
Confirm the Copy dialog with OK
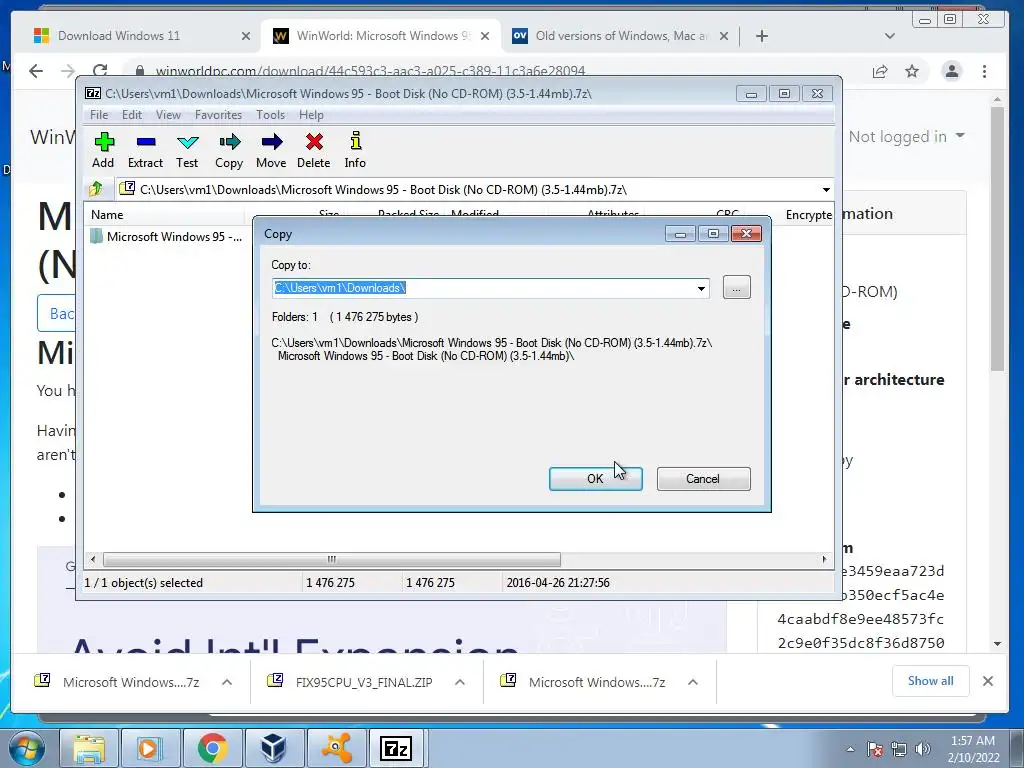point(596,479)
